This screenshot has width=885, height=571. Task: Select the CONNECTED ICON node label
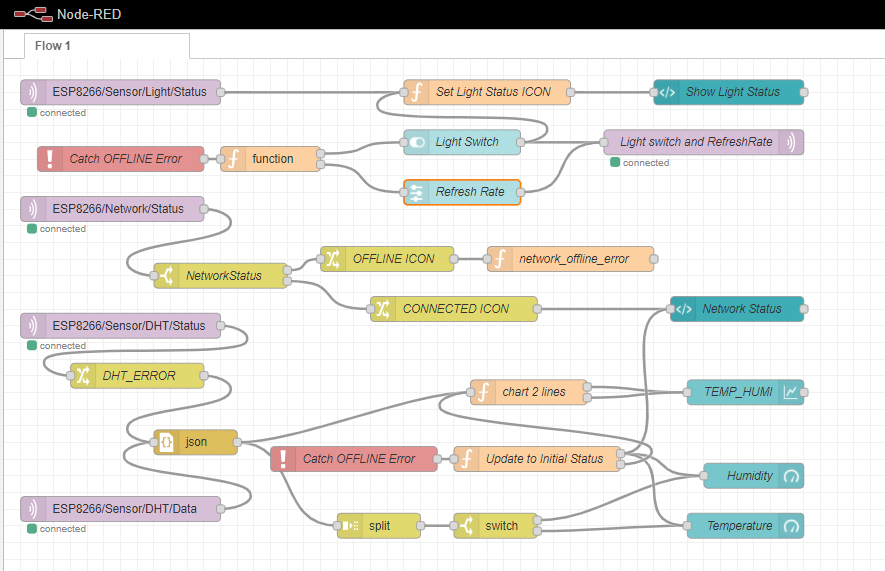coord(455,309)
